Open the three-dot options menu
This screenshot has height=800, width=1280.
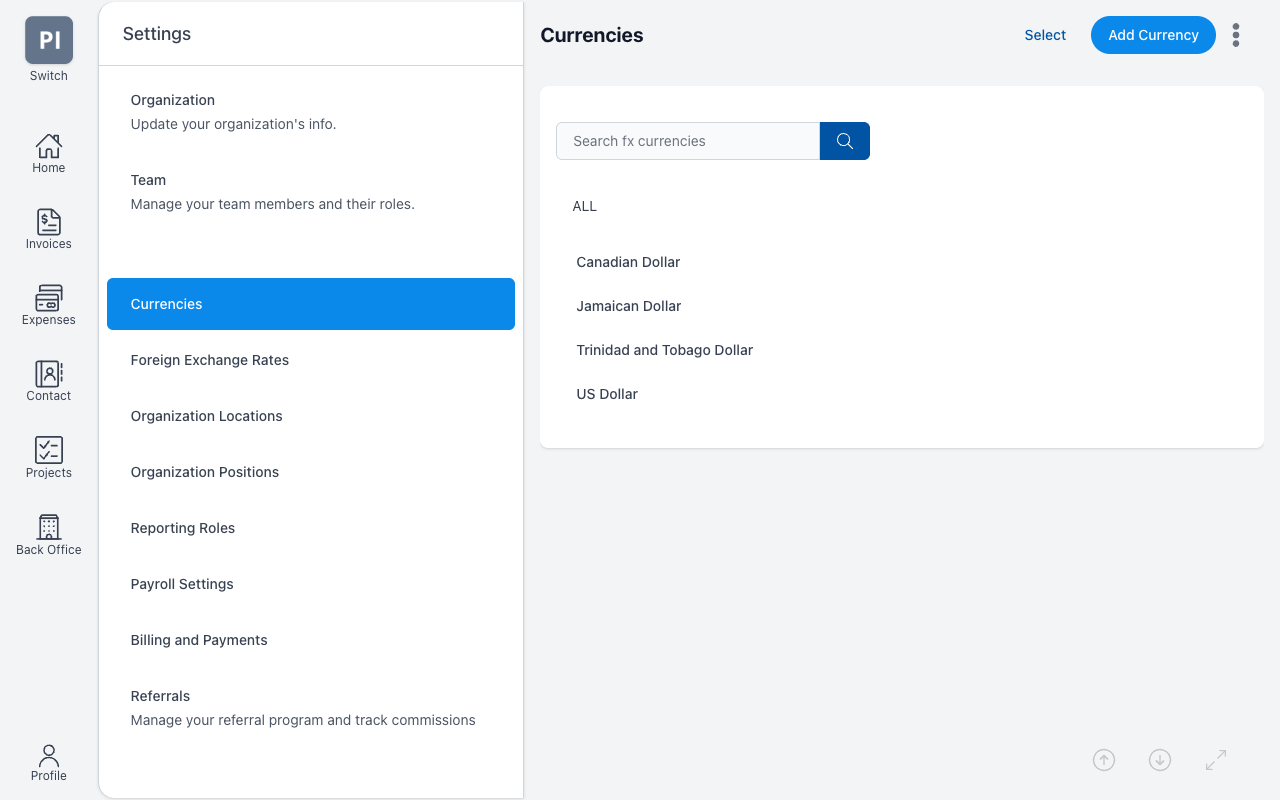click(x=1236, y=35)
